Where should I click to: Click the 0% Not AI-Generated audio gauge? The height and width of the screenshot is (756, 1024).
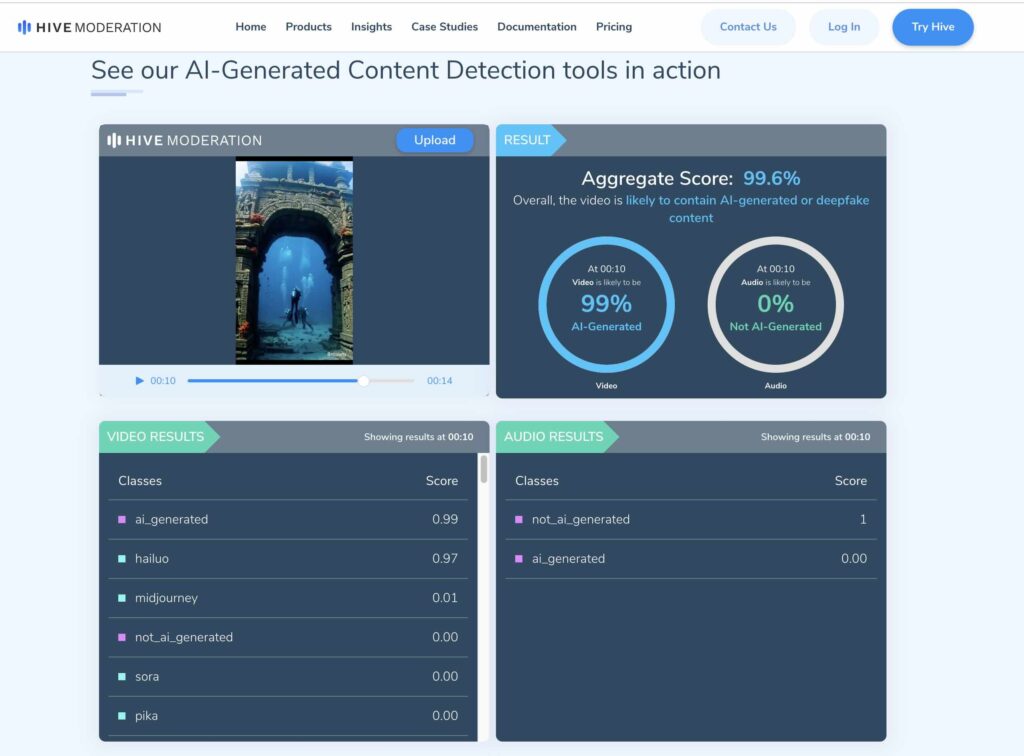(x=775, y=304)
